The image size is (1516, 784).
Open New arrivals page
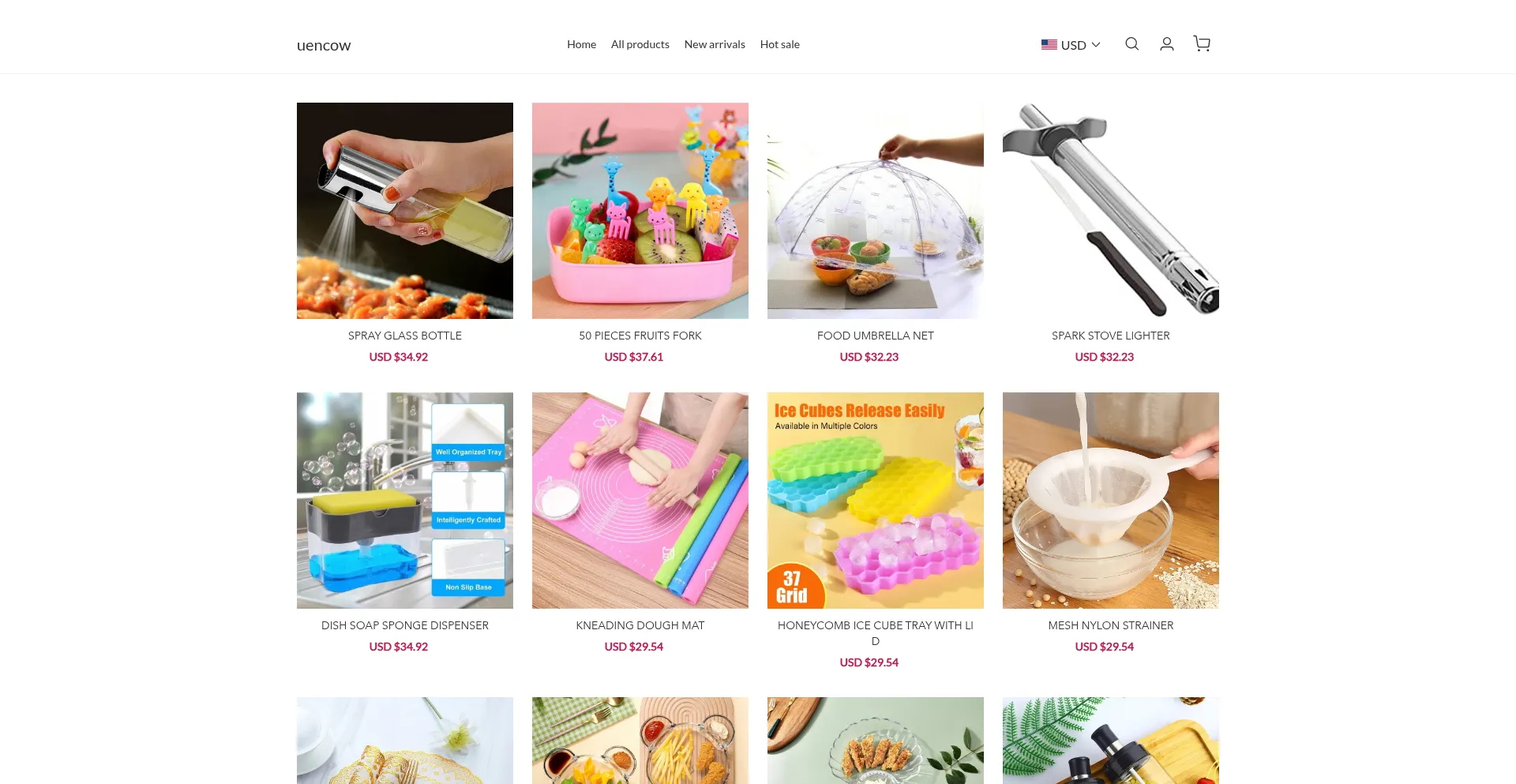[x=715, y=44]
